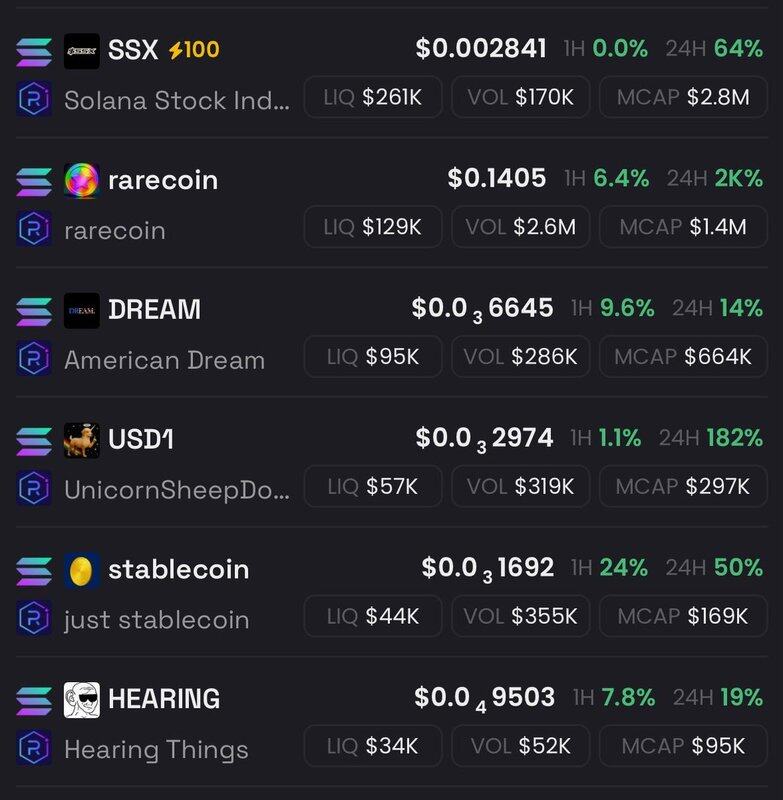Tap the HEARING sunglasses face logo
Viewport: 783px width, 800px height.
click(82, 699)
